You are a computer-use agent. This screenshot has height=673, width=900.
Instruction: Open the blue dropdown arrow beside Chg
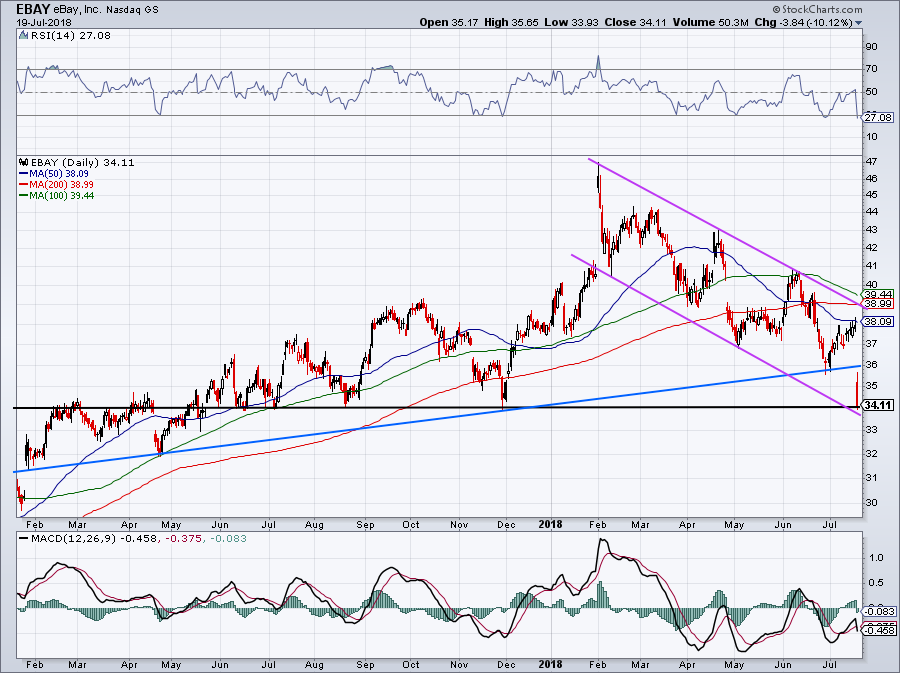click(x=859, y=23)
